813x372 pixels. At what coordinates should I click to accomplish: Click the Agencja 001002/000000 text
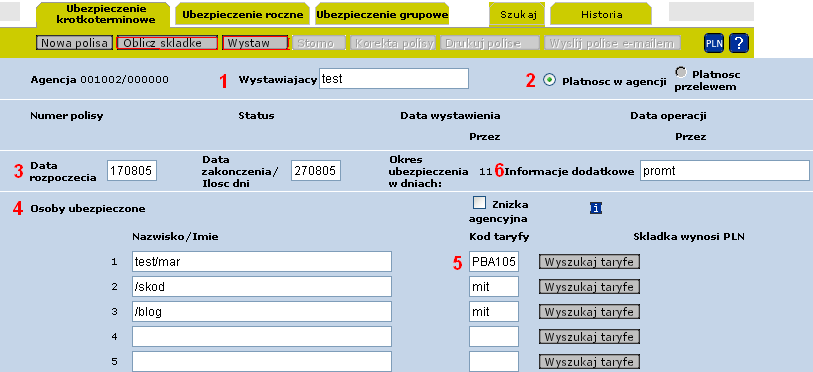(x=100, y=80)
